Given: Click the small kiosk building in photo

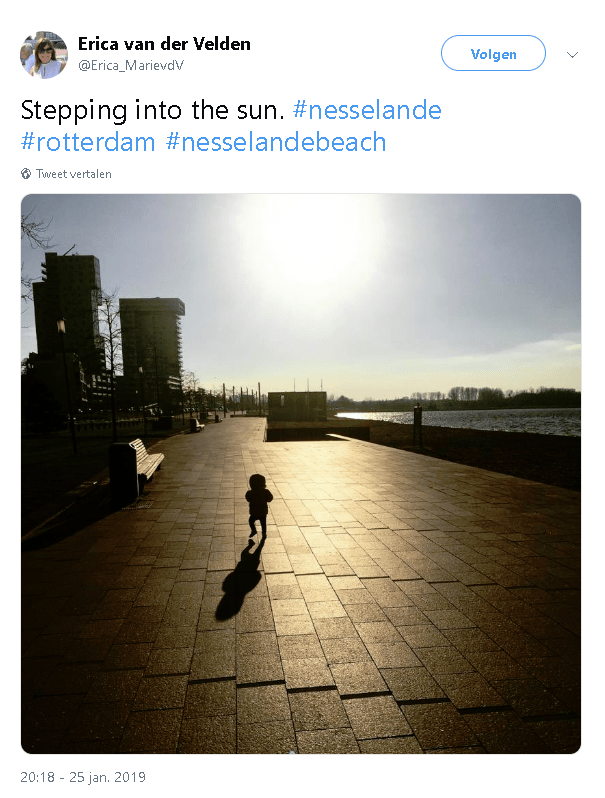Looking at the screenshot, I should pyautogui.click(x=297, y=406).
